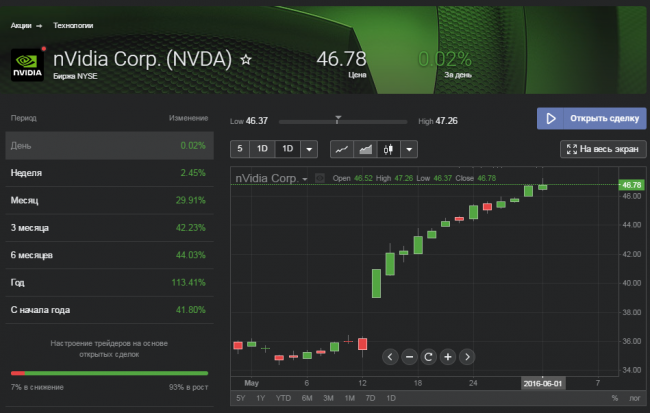Open 'Акции' breadcrumb link

click(x=21, y=26)
